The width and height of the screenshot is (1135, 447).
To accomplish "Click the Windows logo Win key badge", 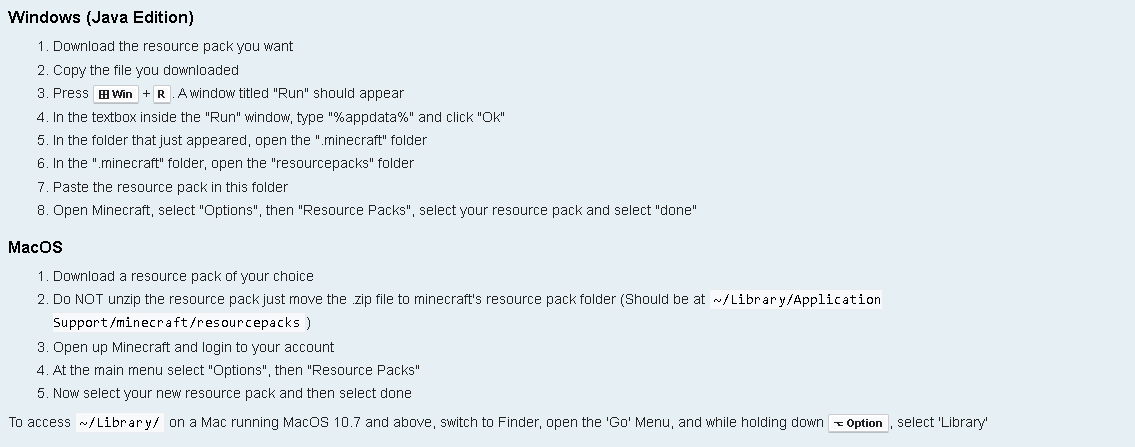I will [116, 94].
